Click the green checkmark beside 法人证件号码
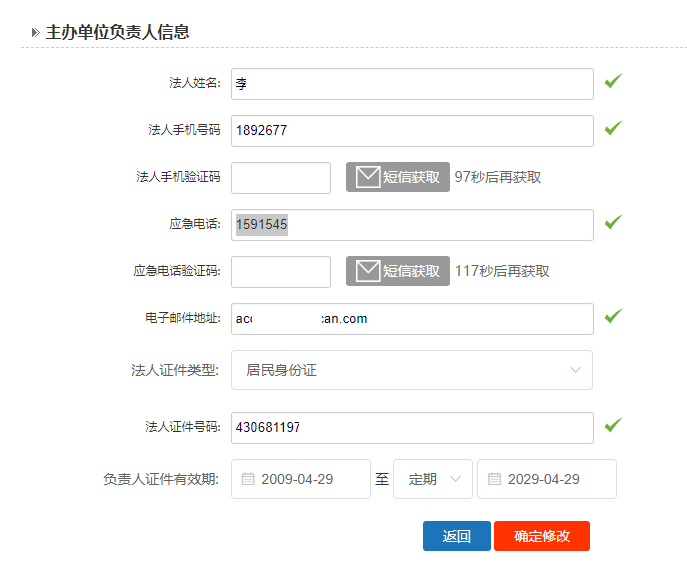 (x=613, y=425)
